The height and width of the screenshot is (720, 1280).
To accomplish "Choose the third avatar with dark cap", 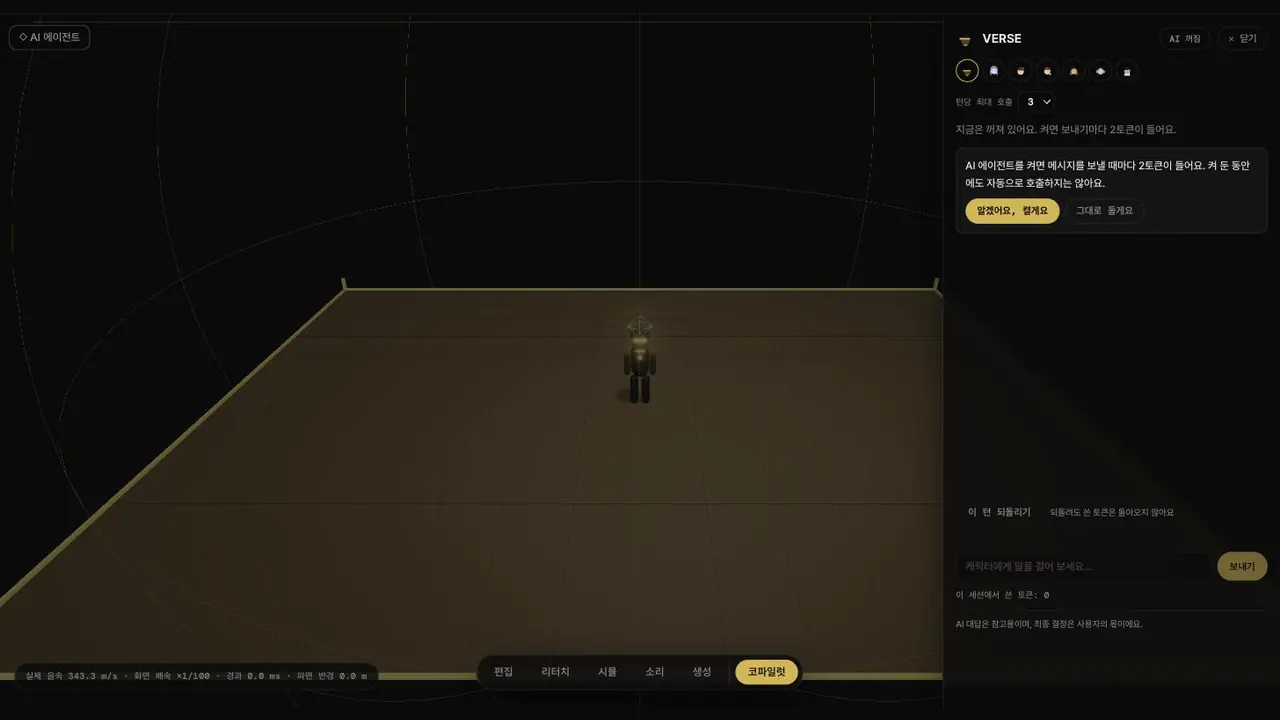I will 1020,71.
